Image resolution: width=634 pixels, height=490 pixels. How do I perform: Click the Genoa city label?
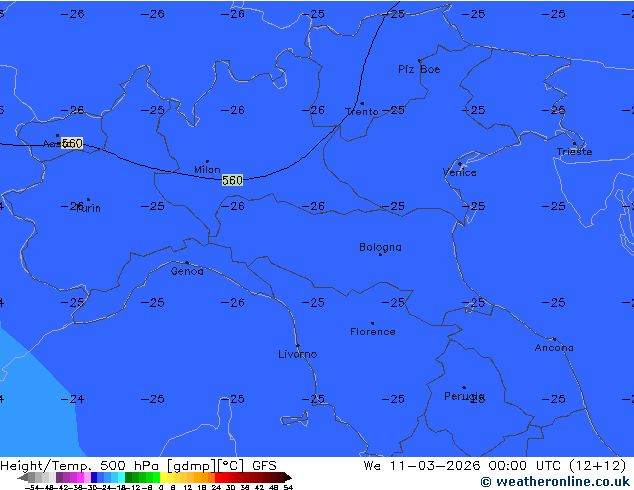click(187, 271)
